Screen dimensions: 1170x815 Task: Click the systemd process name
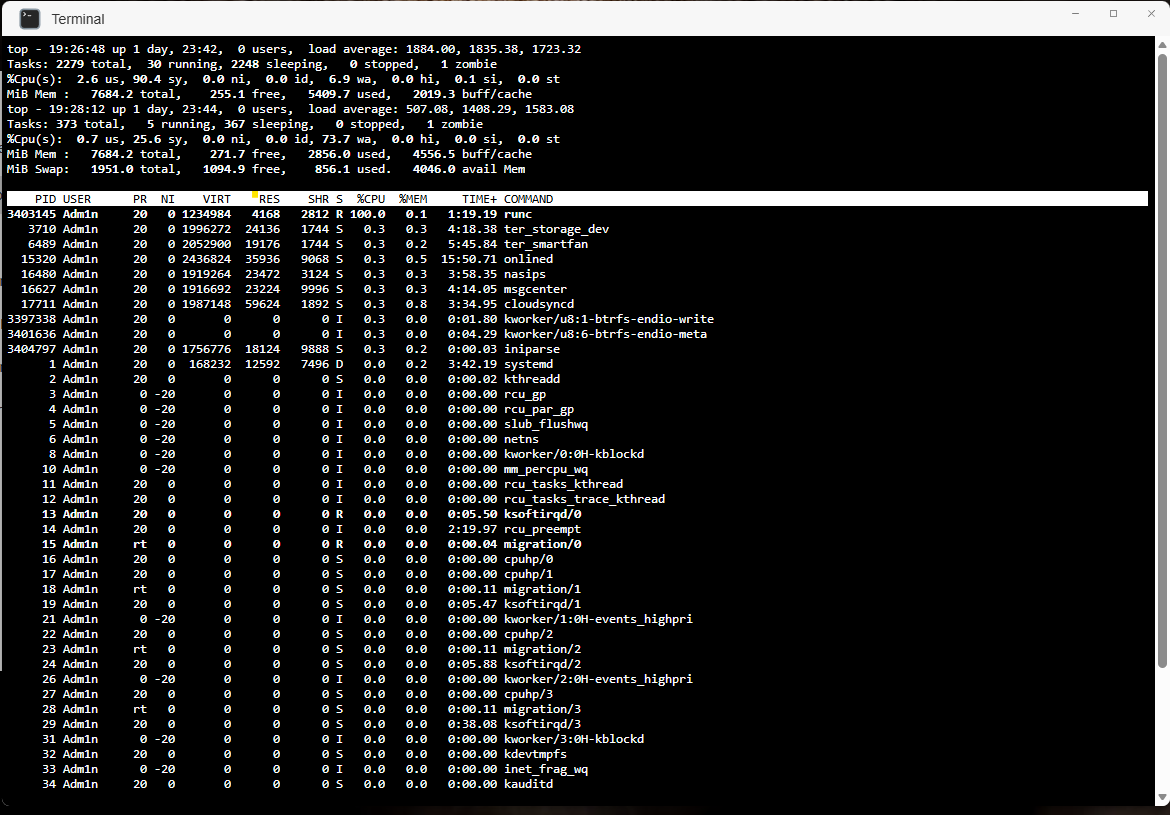tap(528, 364)
